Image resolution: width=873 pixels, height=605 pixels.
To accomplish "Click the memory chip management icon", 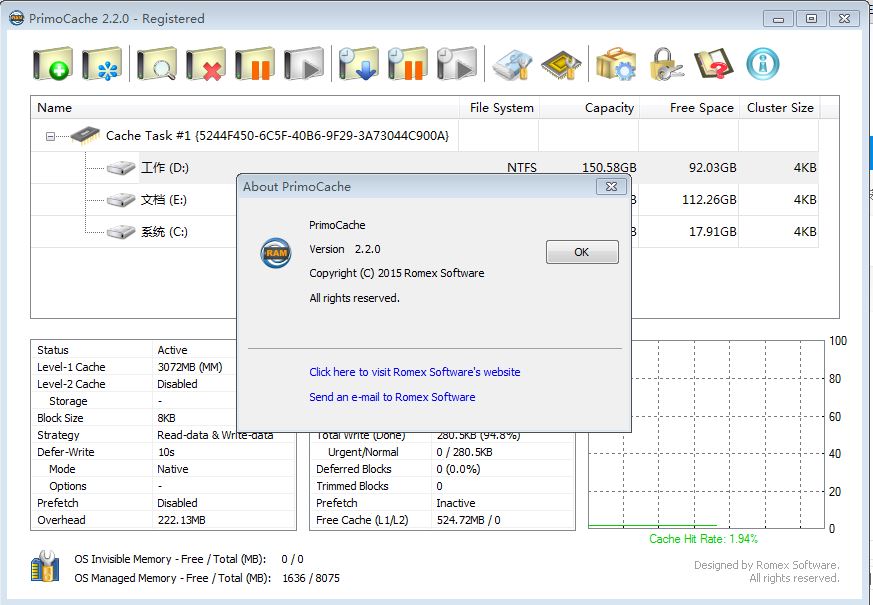I will [562, 64].
